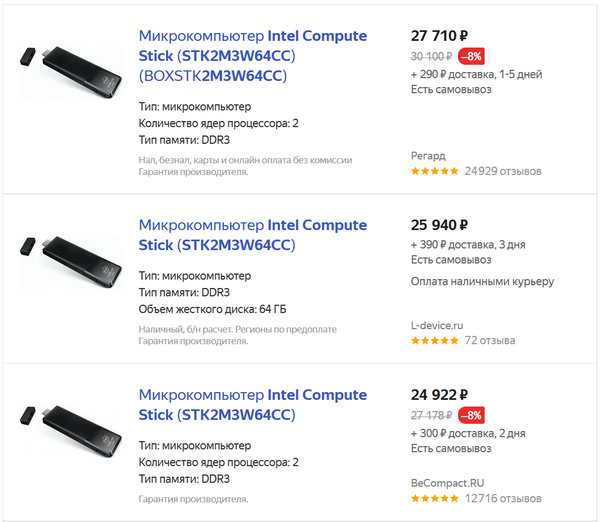Viewport: 600px width, 522px height.
Task: Click the star rating beside 12716 отзывов
Action: [x=435, y=498]
